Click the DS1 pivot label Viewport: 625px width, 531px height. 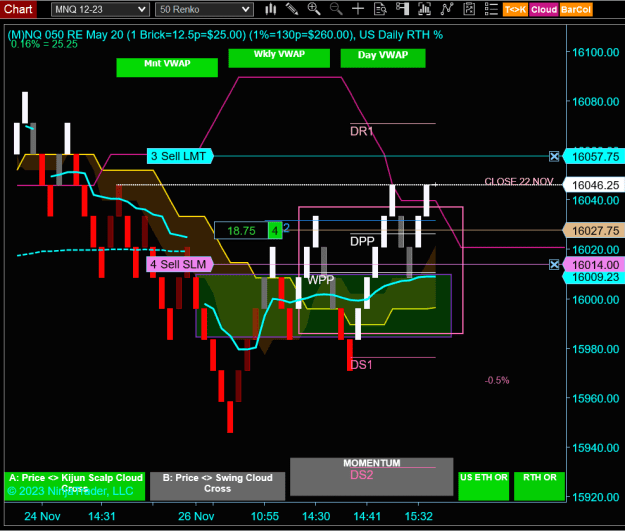coord(361,365)
